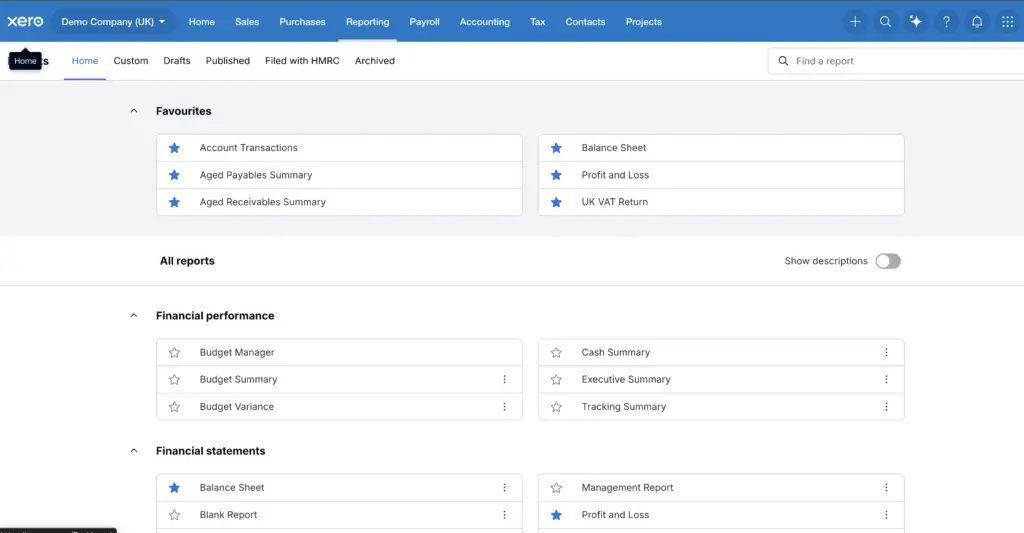The width and height of the screenshot is (1024, 533).
Task: Unfavourite Account Transactions star
Action: (174, 148)
